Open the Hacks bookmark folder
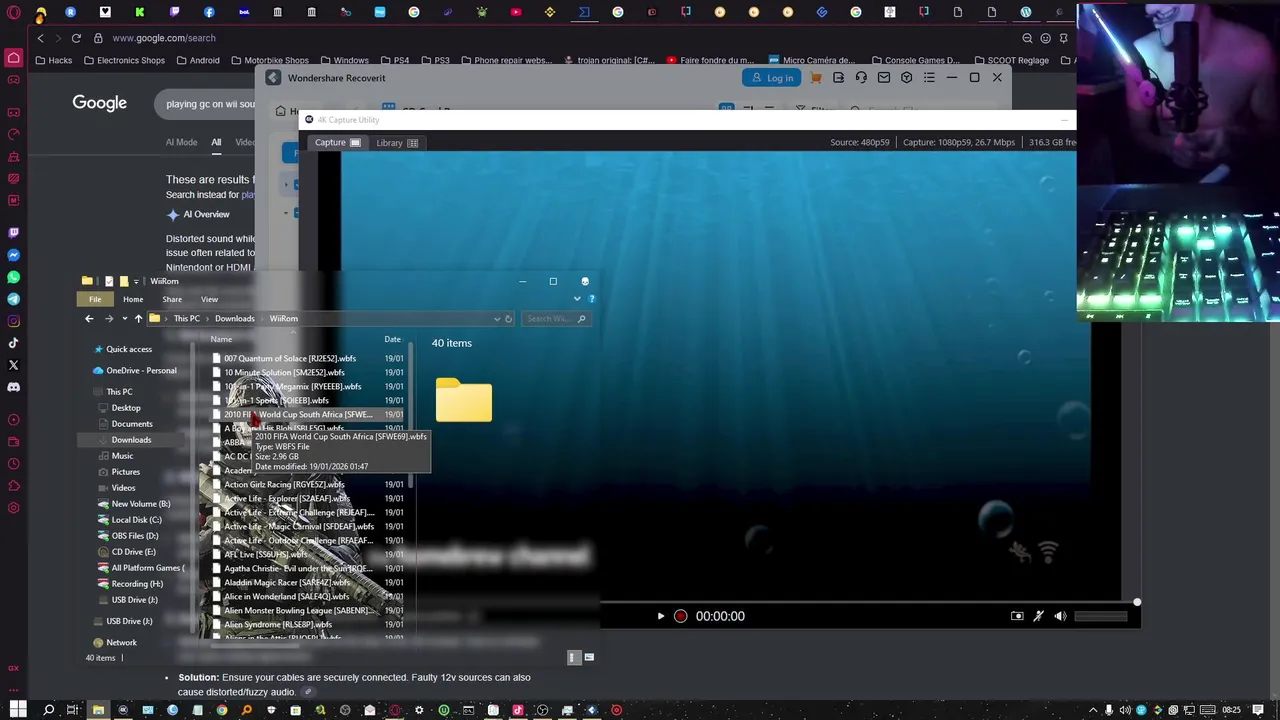 click(x=54, y=60)
